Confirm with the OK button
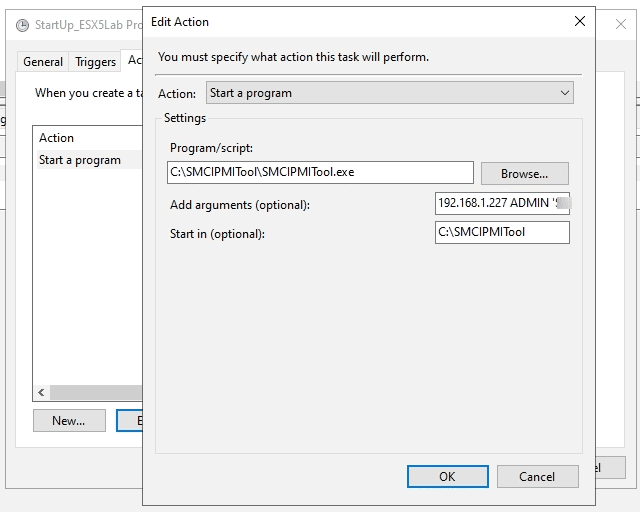Screen dimensions: 640x512 coord(447,477)
